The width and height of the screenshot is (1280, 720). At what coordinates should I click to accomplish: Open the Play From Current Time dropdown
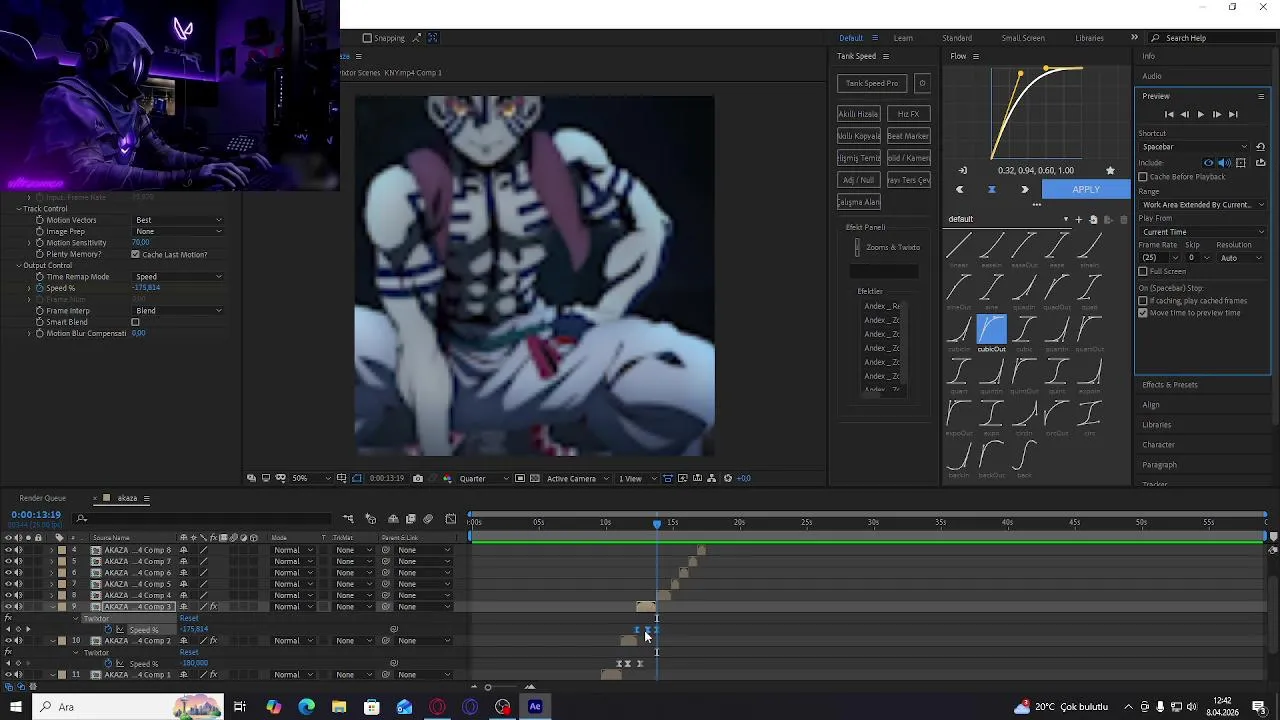point(1202,232)
